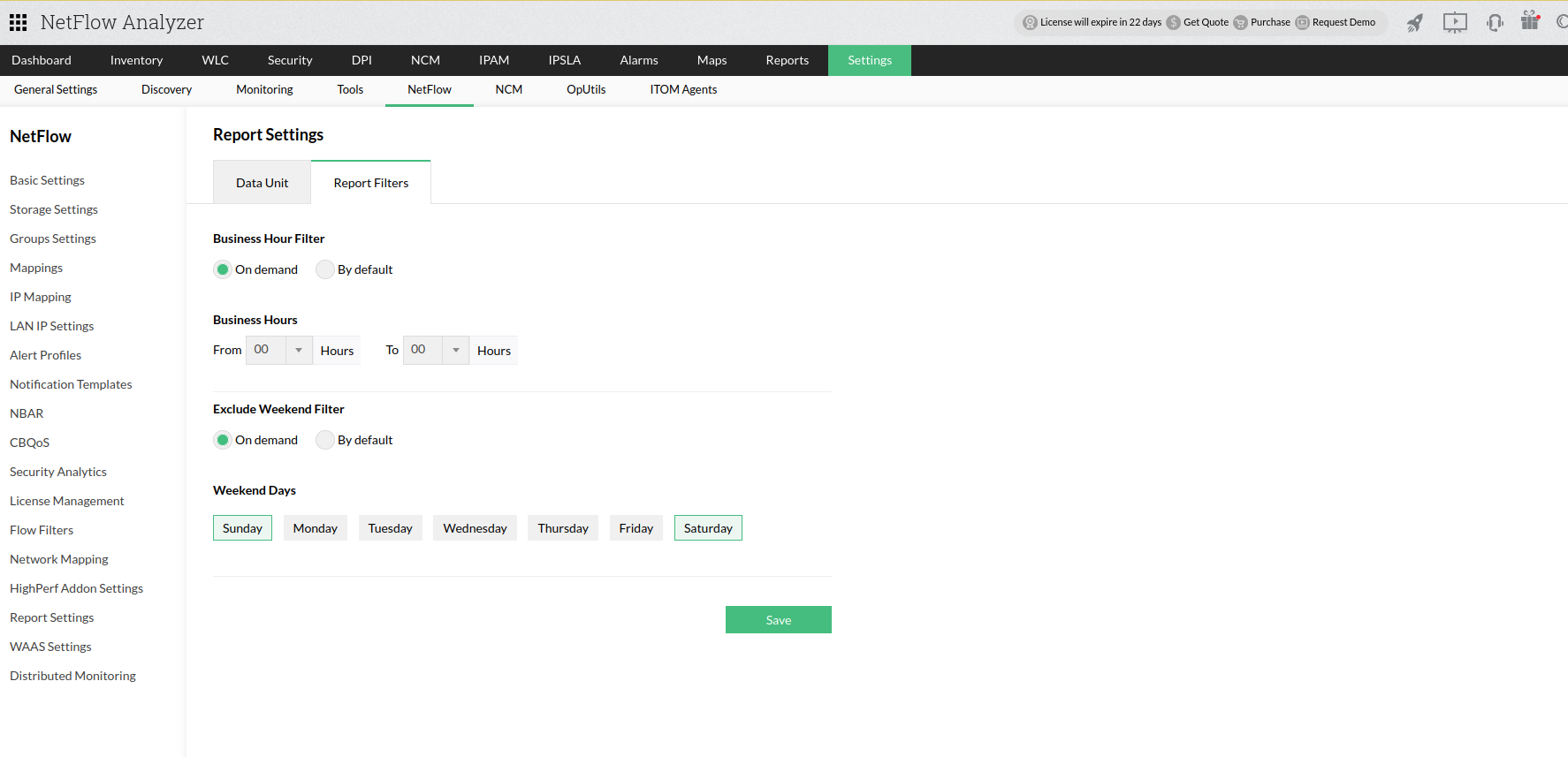Click the Purchase link
1568x757 pixels.
tap(1270, 22)
